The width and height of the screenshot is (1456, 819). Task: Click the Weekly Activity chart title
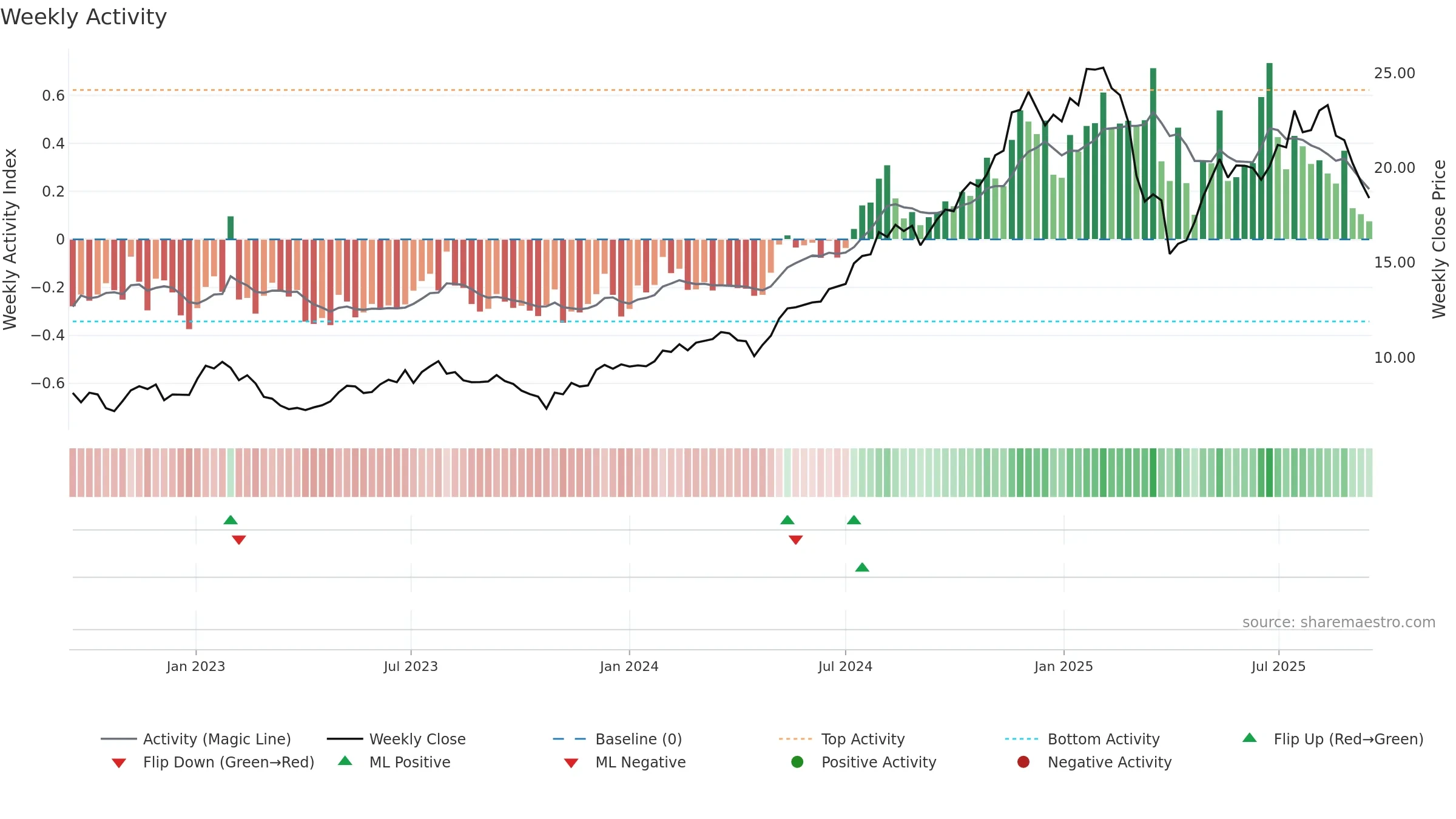[84, 17]
